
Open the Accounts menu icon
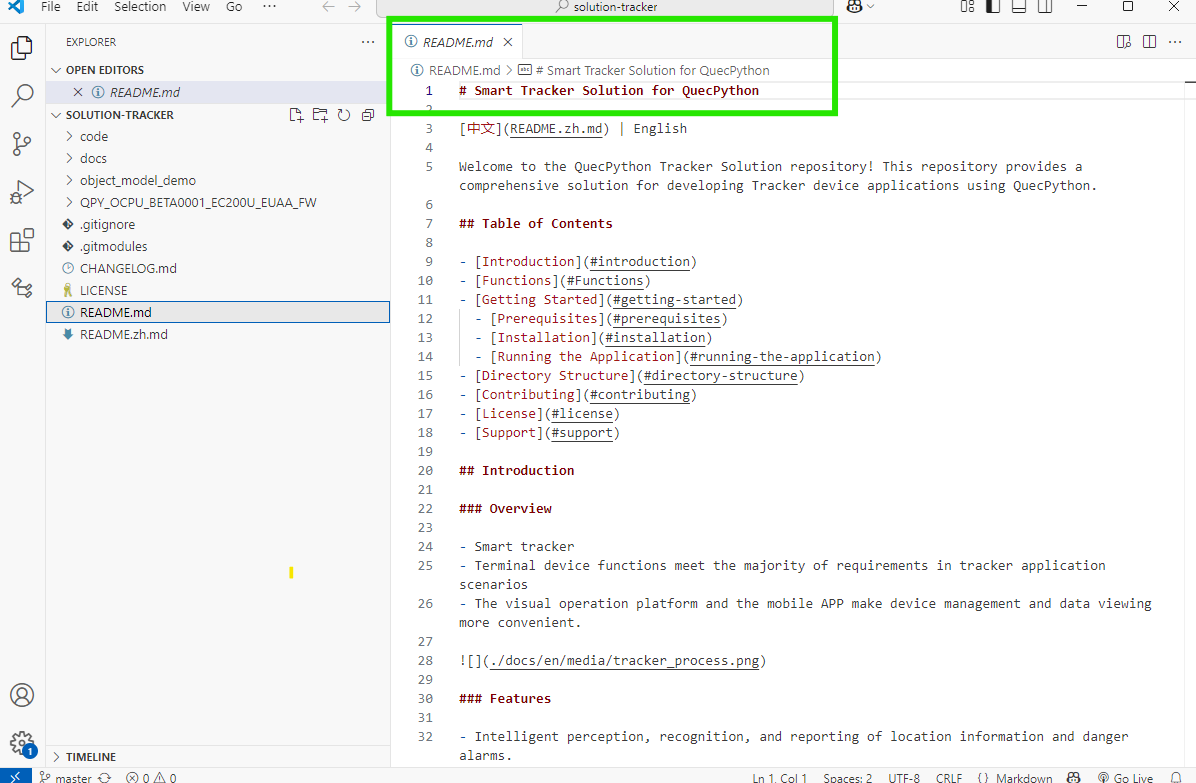[22, 695]
